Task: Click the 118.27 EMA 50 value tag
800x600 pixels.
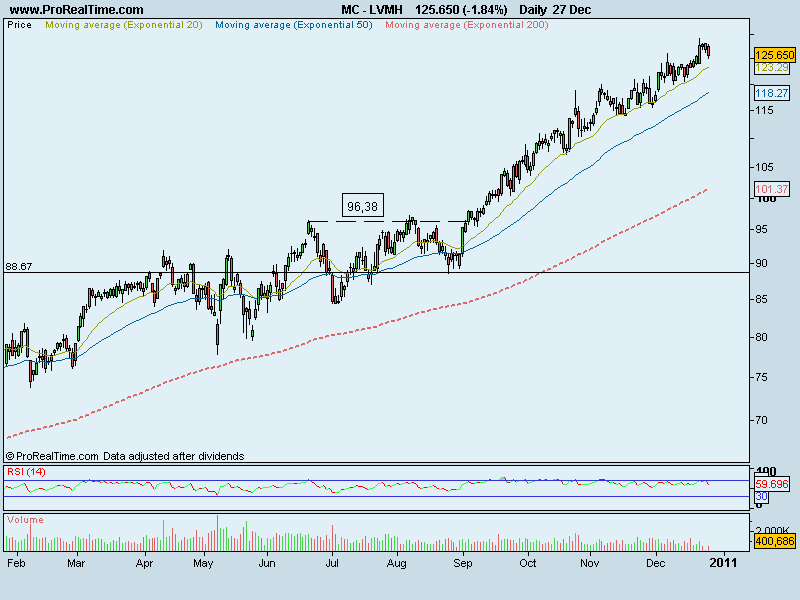Action: [x=772, y=93]
